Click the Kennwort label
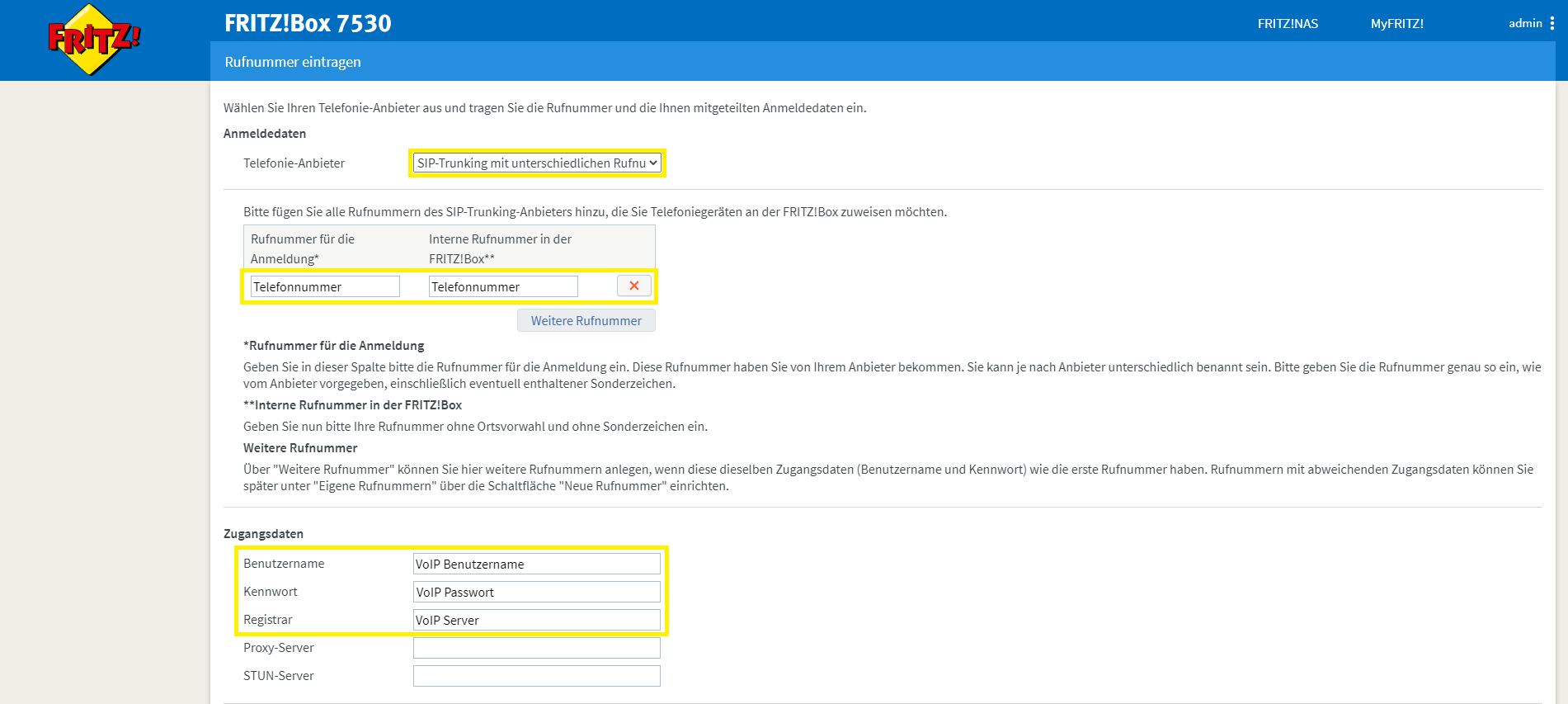This screenshot has height=704, width=1568. 270,591
